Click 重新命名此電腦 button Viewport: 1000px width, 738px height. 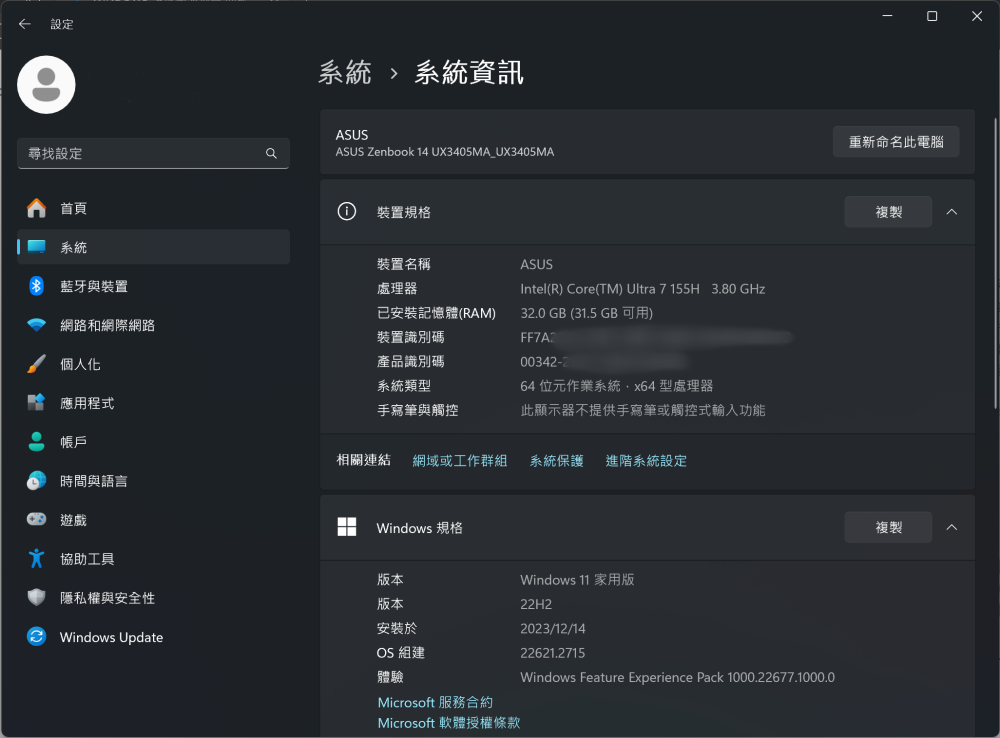coord(896,142)
